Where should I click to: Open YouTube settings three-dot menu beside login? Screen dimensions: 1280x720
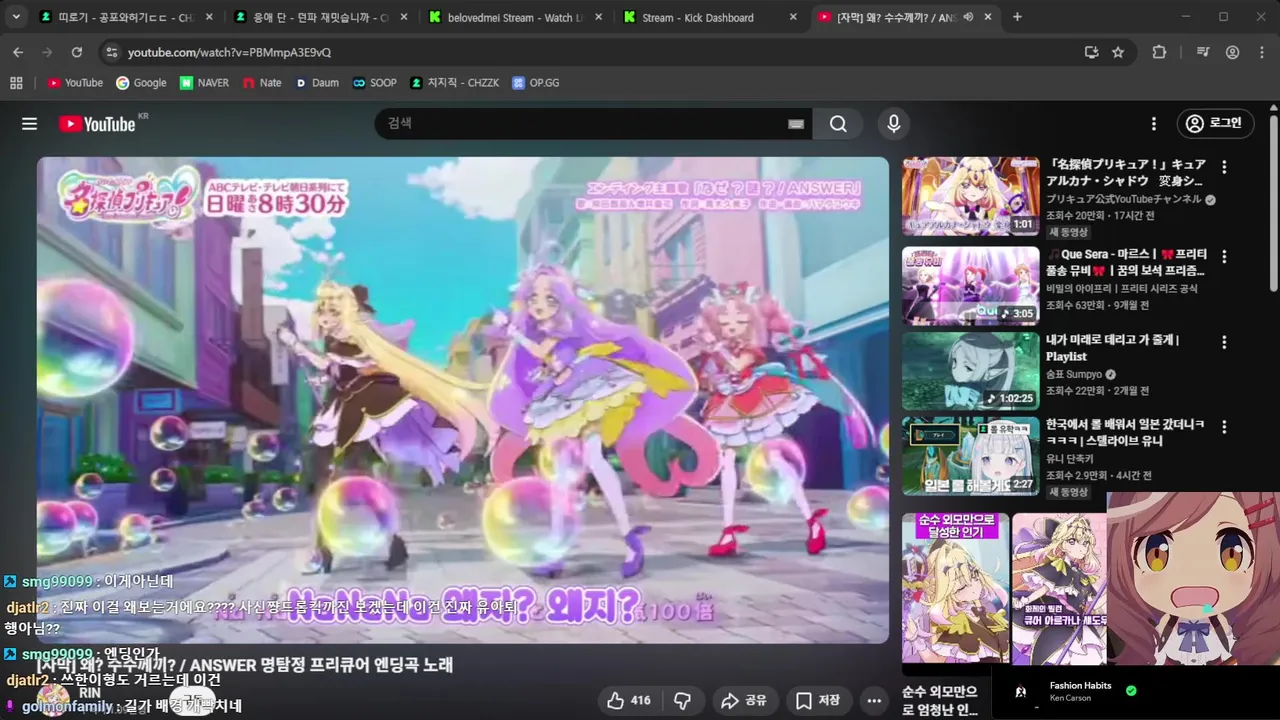tap(1154, 124)
